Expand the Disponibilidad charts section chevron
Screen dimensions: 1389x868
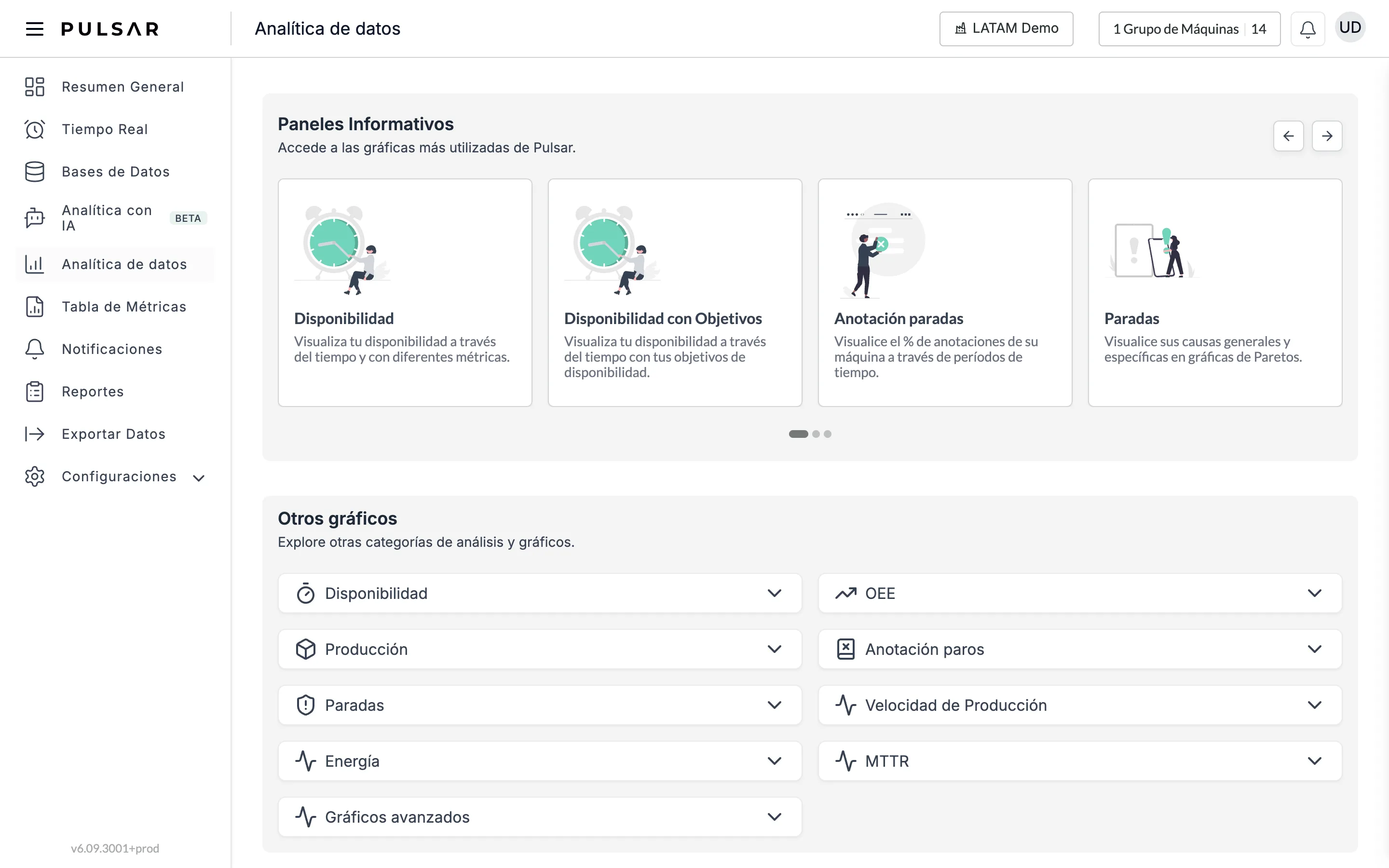[x=774, y=593]
